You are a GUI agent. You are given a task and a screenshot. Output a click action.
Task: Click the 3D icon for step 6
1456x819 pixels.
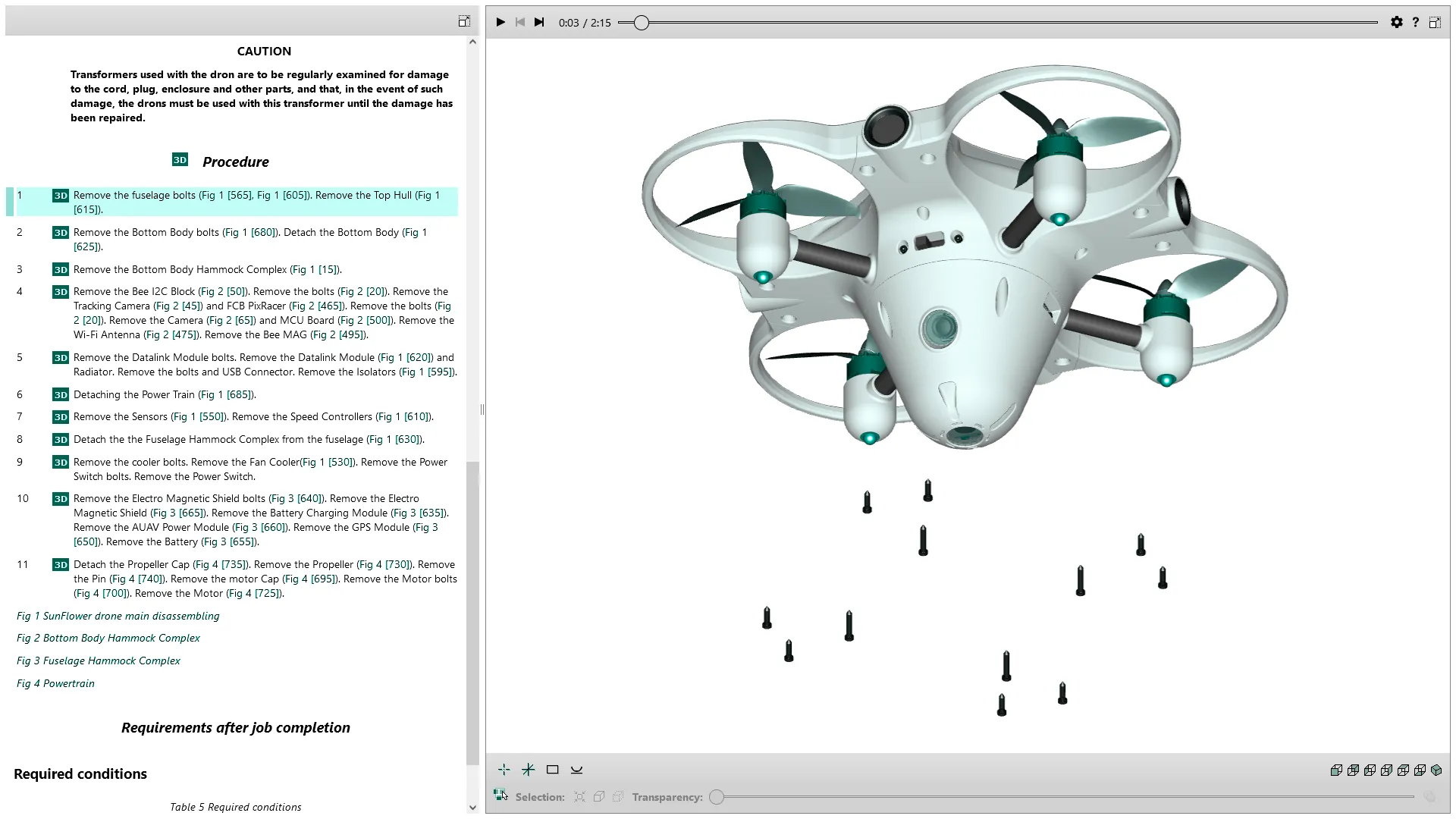click(x=61, y=394)
